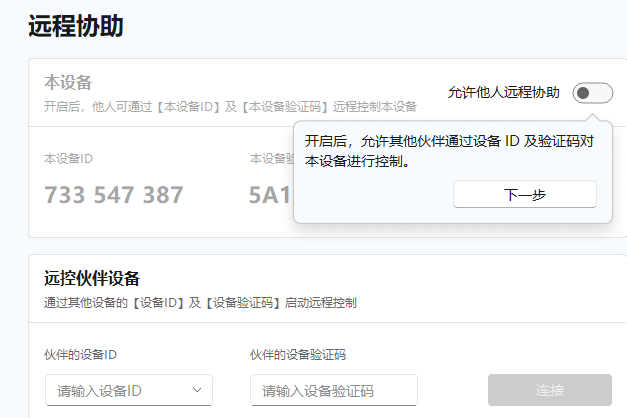Viewport: 627px width, 418px height.
Task: Select the verification code starting with 5A1
Action: point(271,195)
